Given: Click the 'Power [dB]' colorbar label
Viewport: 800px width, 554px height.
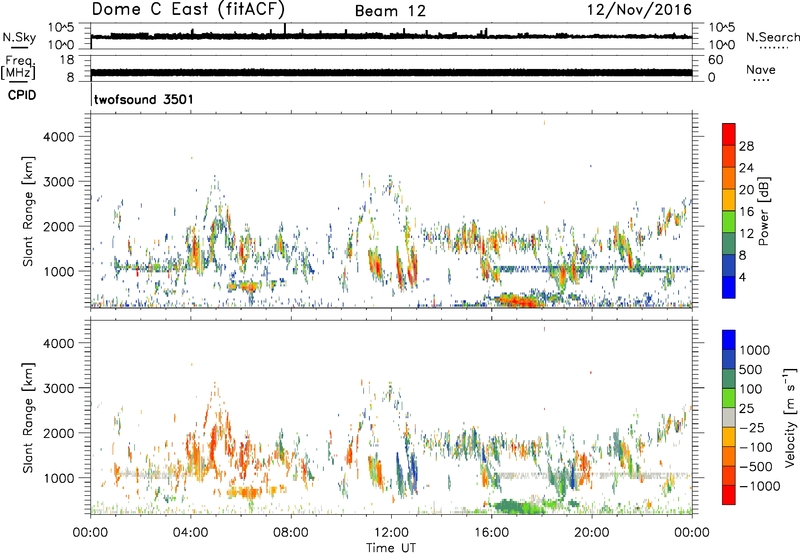Looking at the screenshot, I should coord(763,211).
